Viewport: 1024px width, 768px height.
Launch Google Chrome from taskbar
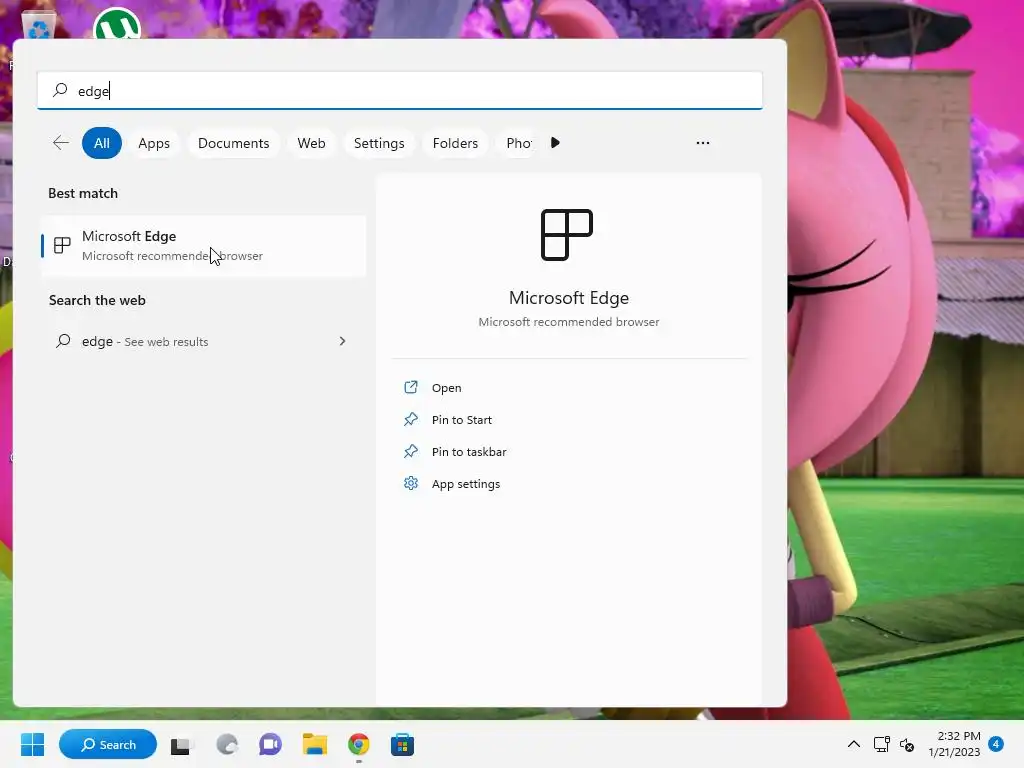[359, 745]
